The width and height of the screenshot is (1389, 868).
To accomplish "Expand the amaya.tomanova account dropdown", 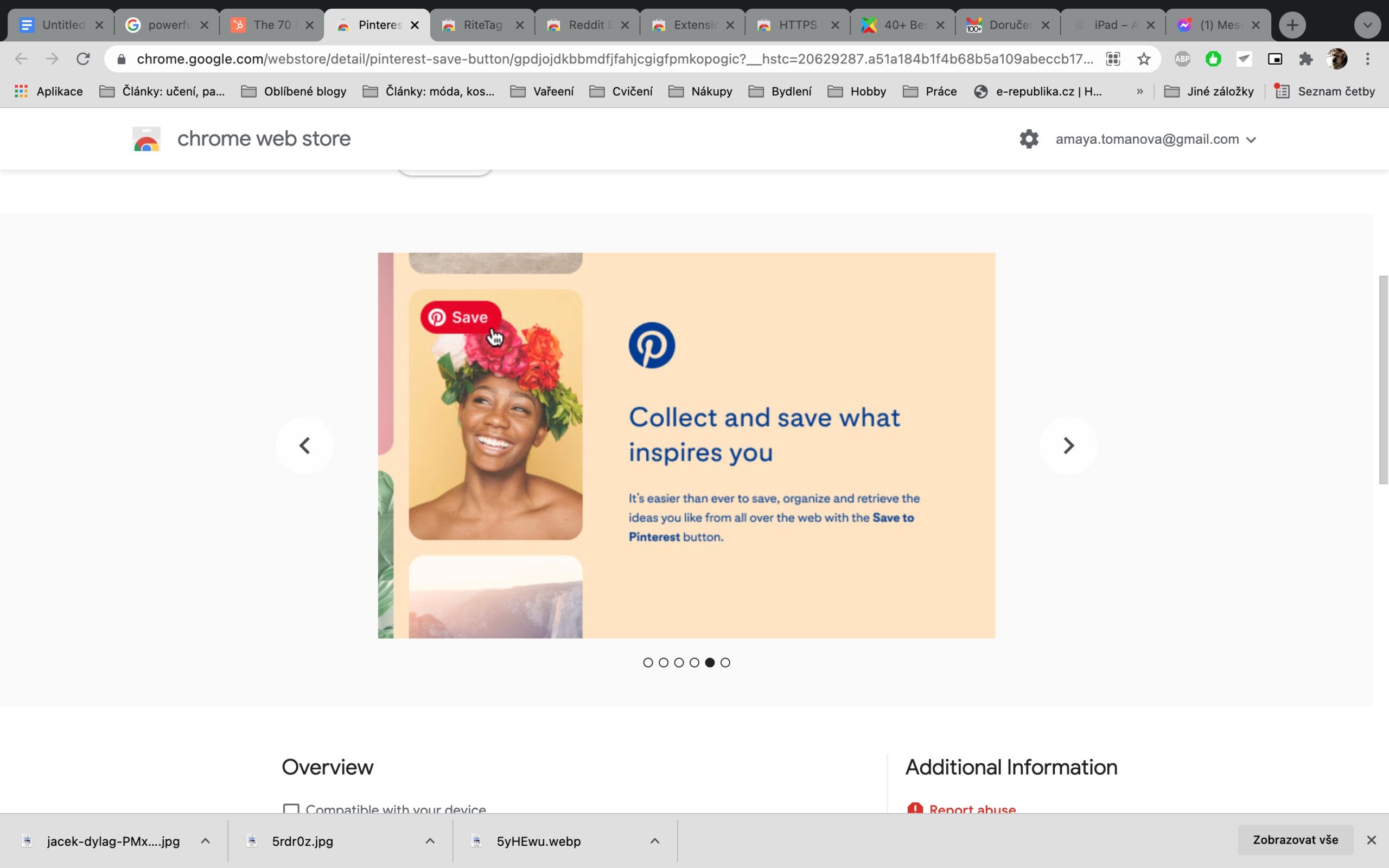I will (1252, 138).
